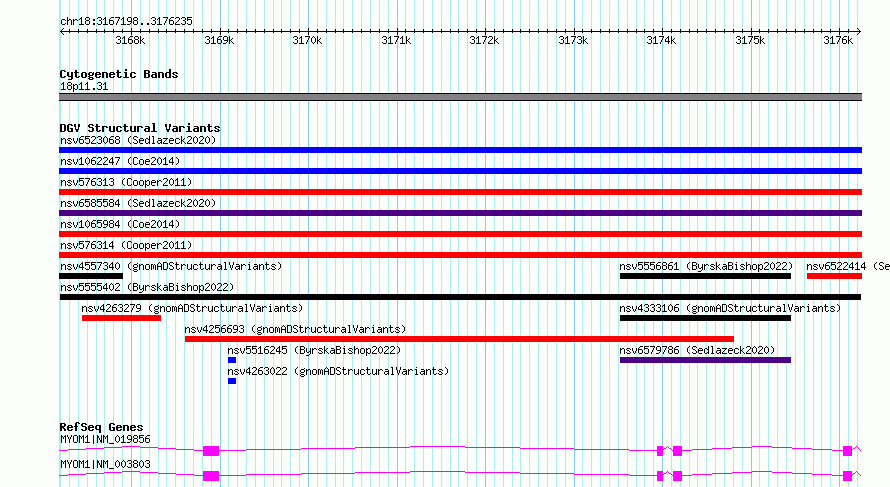Screen dimensions: 890x487
Task: Click the gray 18p11.31 cytoband bar
Action: 460,97
